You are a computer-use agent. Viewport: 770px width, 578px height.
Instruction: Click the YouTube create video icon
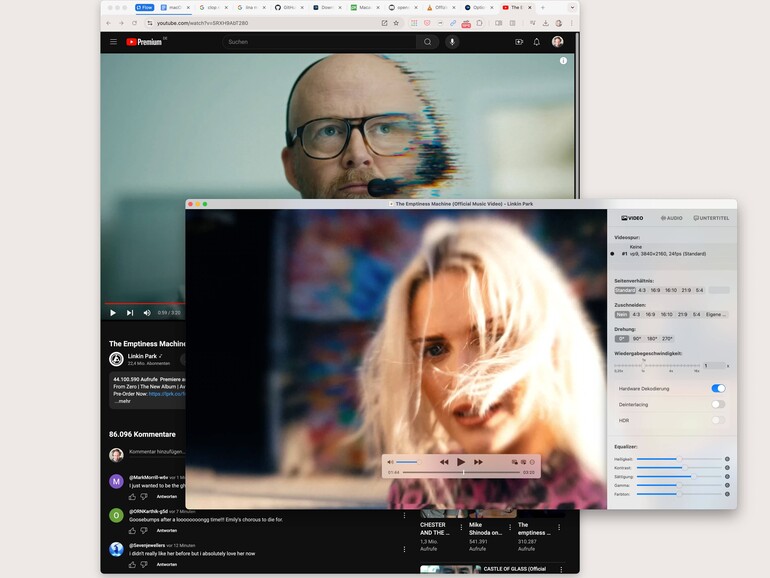tap(519, 42)
